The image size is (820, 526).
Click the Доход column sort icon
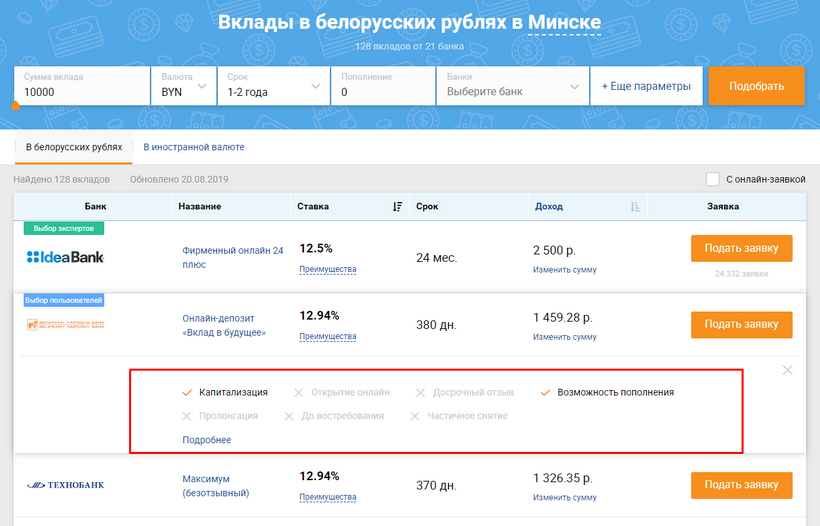pos(635,207)
